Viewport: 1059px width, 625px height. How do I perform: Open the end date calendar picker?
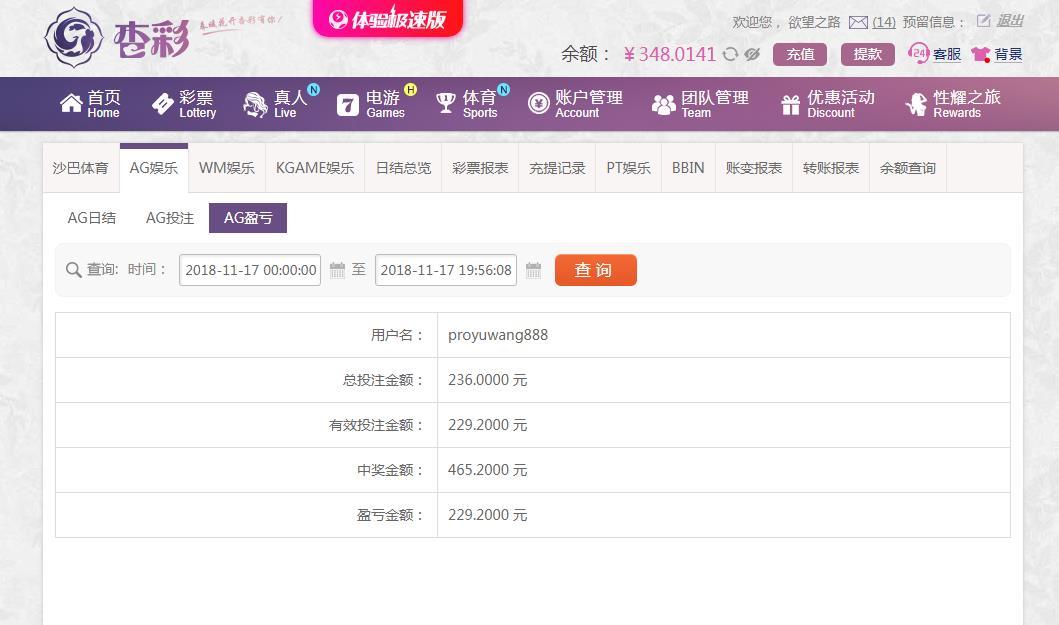pos(534,270)
